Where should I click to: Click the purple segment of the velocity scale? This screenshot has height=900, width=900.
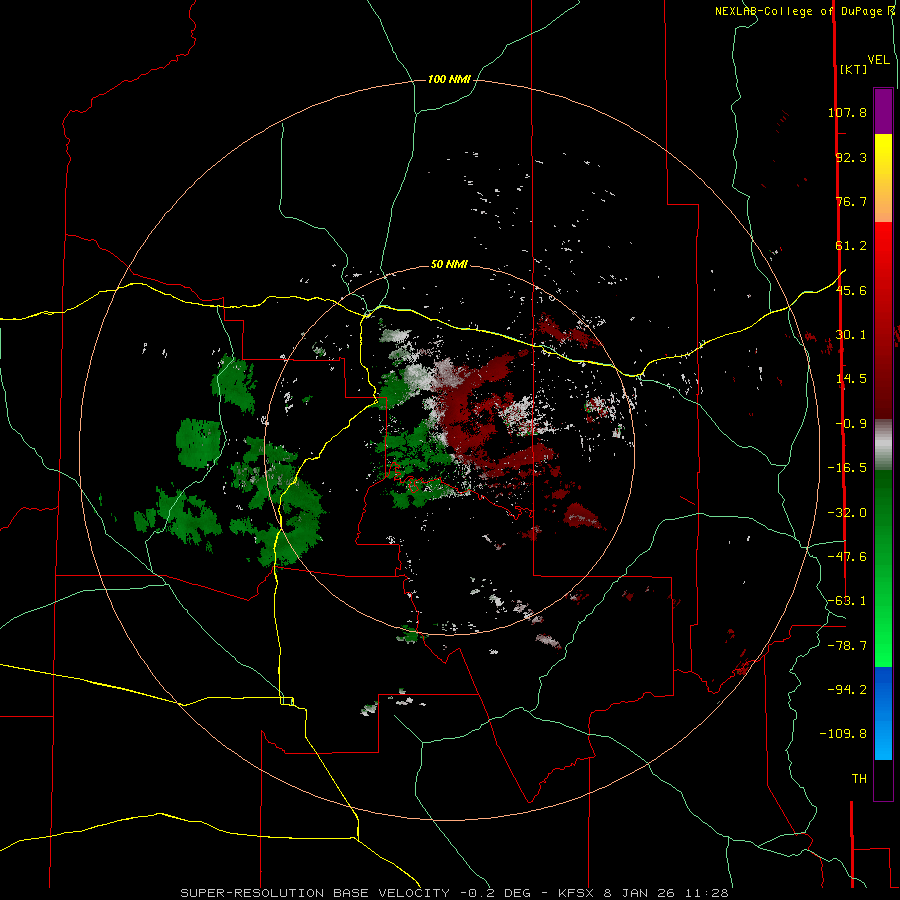[883, 111]
